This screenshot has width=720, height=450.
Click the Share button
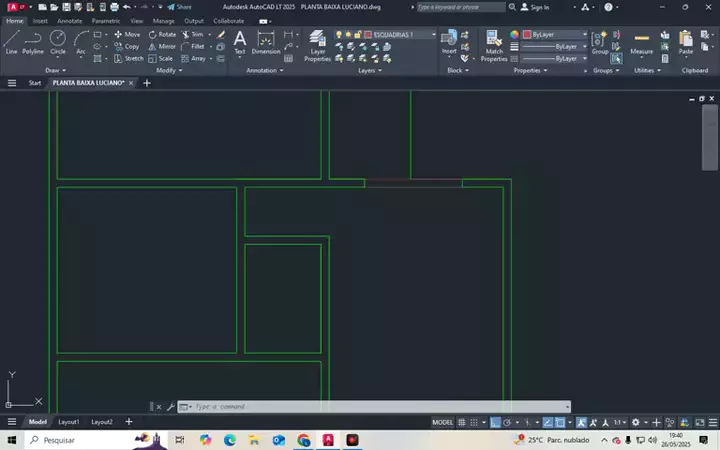[x=179, y=6]
